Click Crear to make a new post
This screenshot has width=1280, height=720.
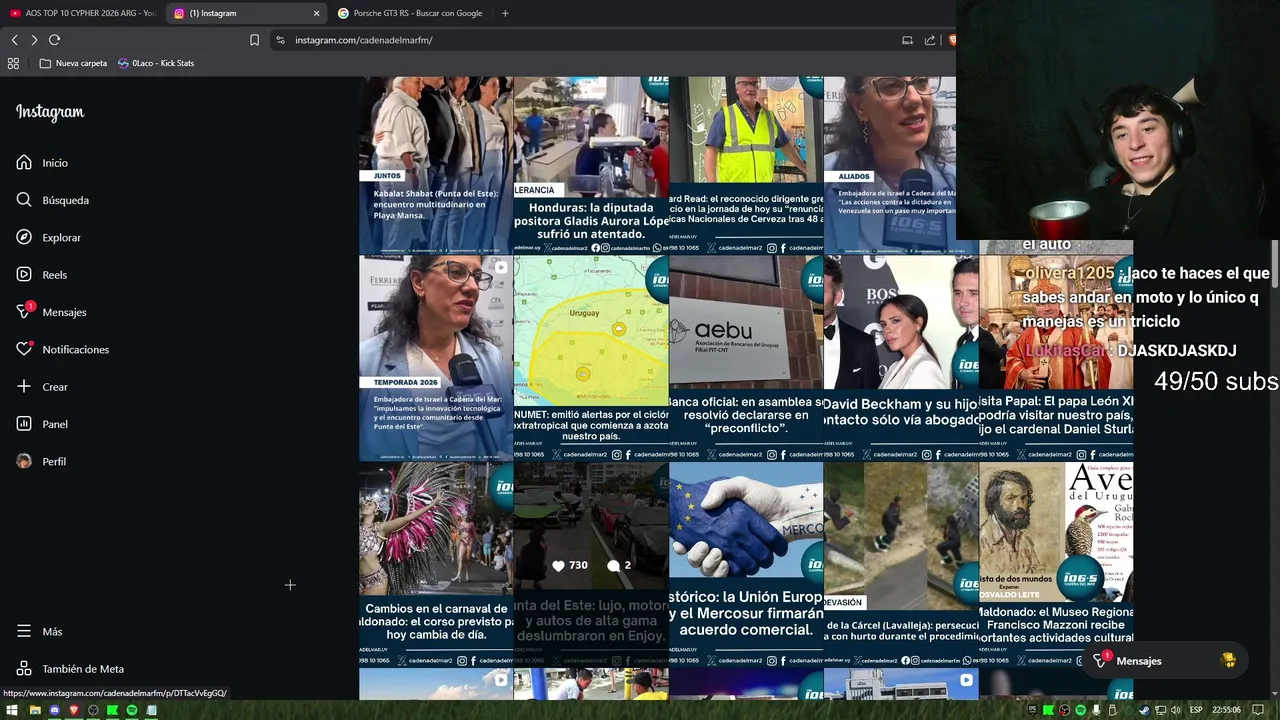pos(42,387)
